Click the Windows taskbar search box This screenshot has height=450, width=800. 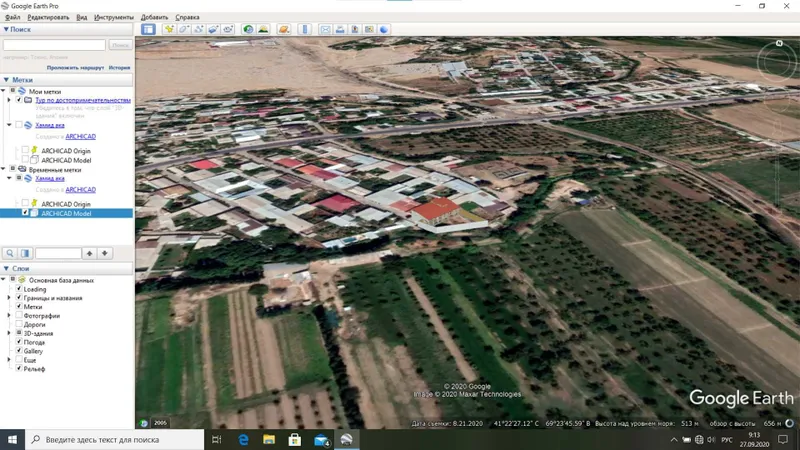tap(114, 439)
